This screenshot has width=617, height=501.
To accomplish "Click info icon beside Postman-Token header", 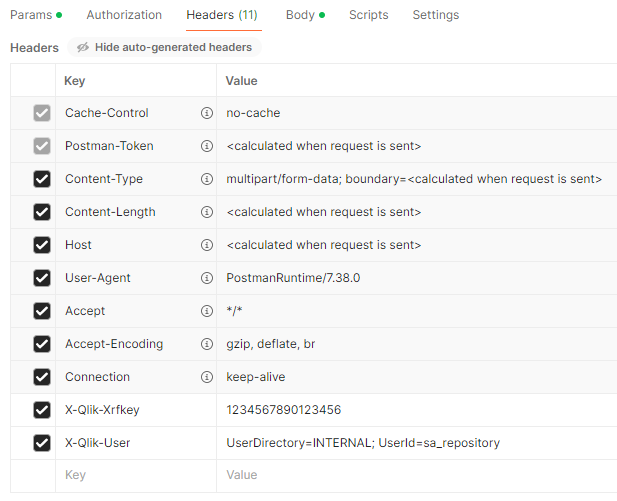I will pyautogui.click(x=207, y=146).
